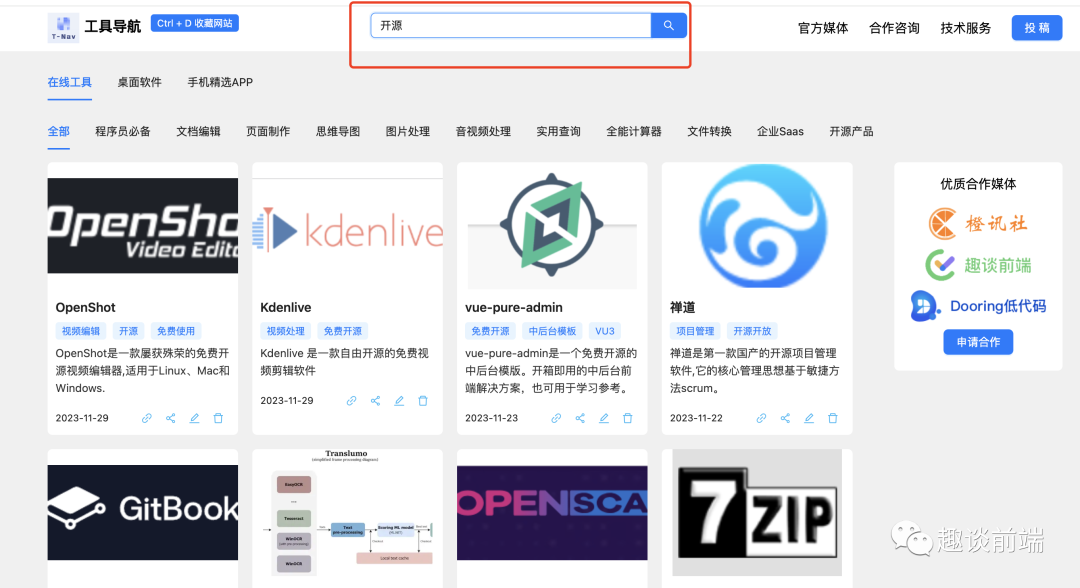Edit the OpenShot entry
This screenshot has width=1080, height=588.
pos(194,418)
